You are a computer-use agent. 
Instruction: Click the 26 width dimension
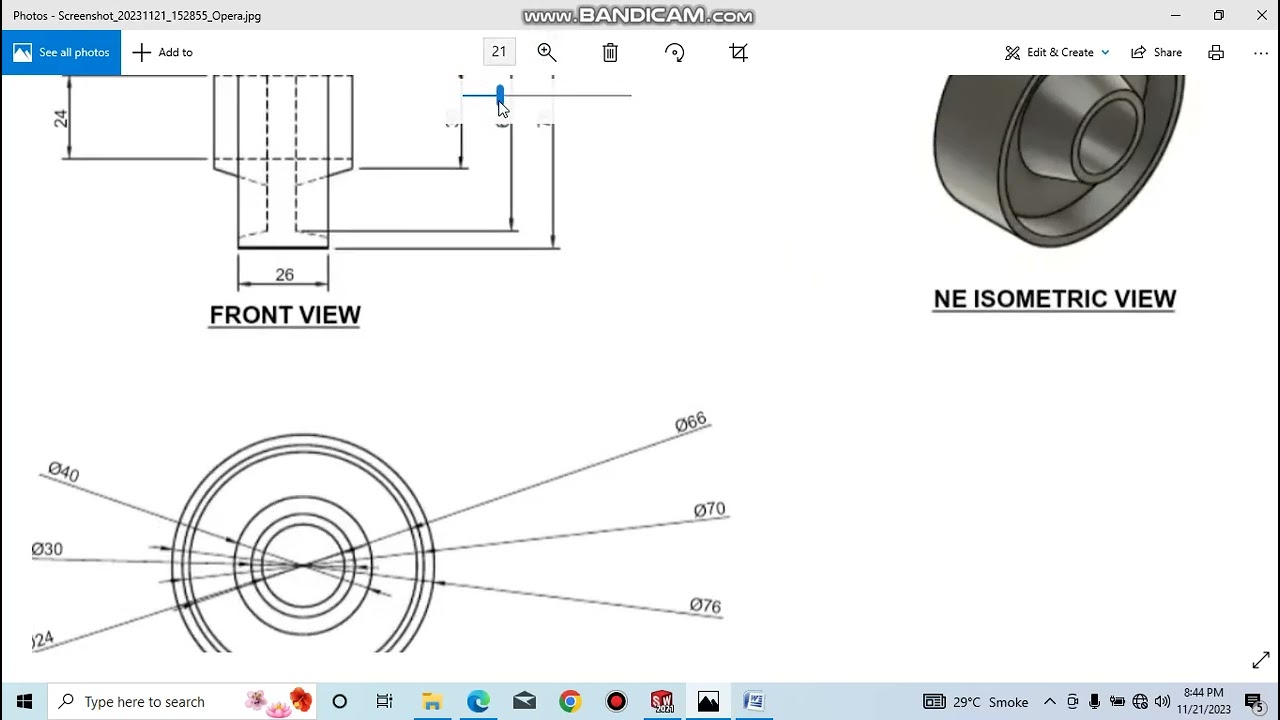[x=284, y=274]
